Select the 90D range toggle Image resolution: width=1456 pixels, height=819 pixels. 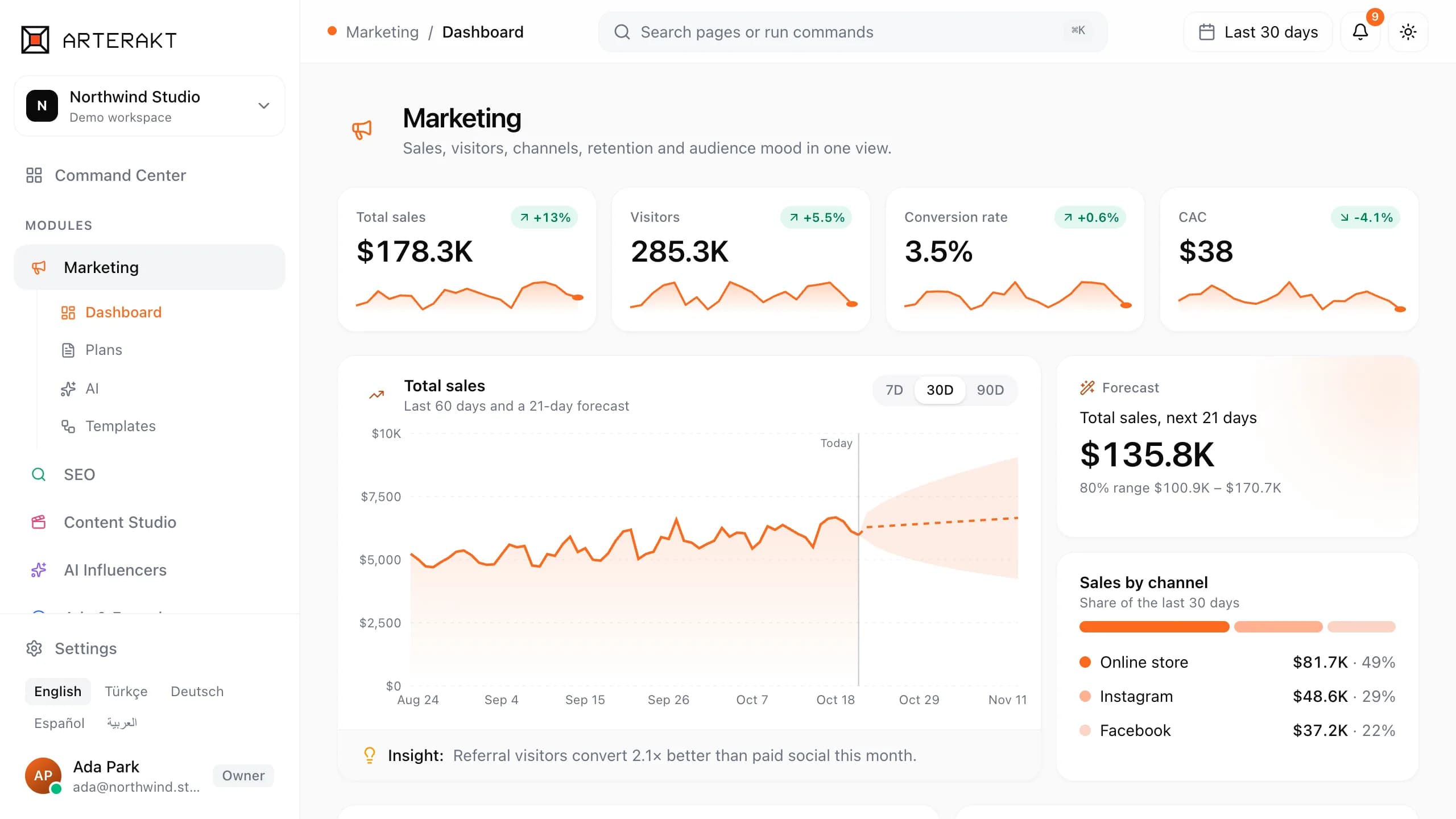(990, 390)
